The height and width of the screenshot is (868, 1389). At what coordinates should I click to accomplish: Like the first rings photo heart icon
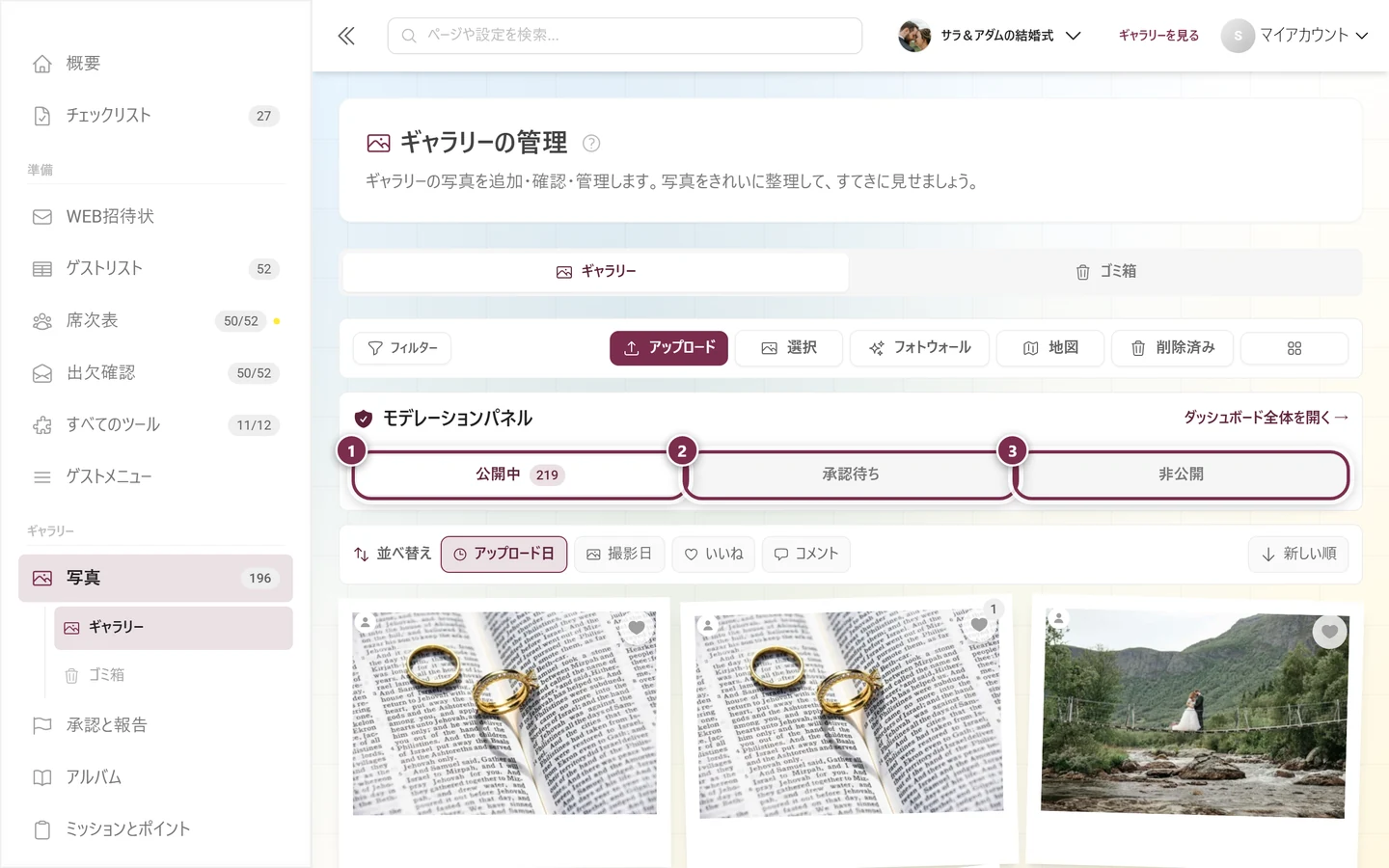click(x=637, y=628)
